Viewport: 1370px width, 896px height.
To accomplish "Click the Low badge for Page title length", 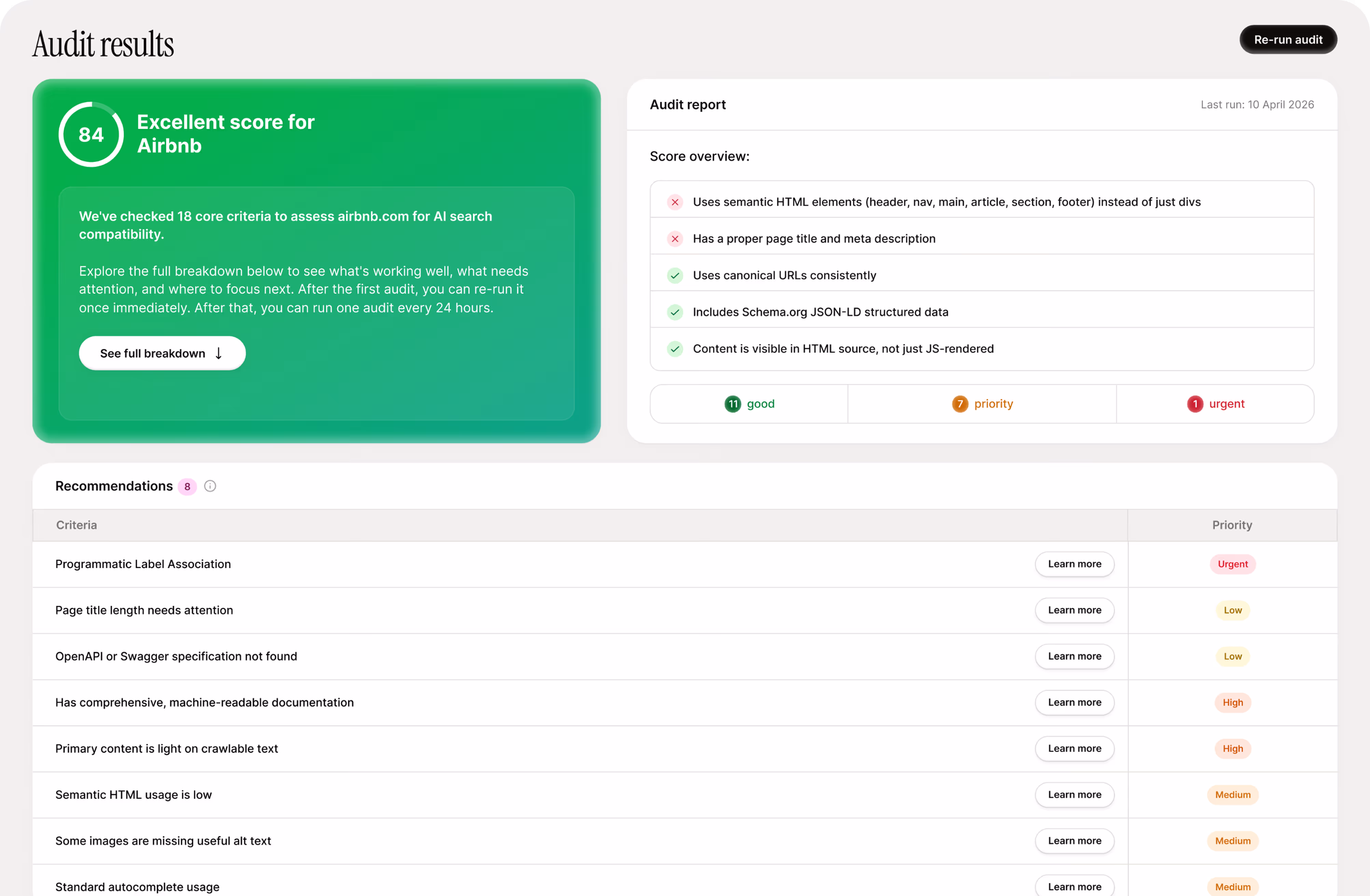I will pos(1232,610).
